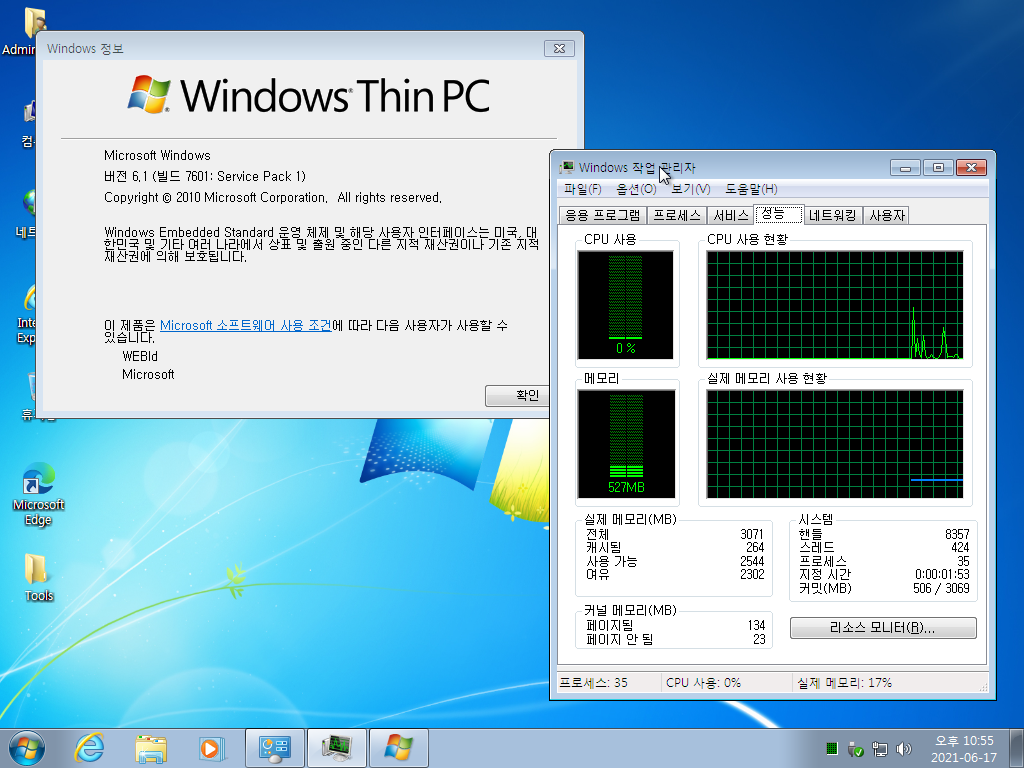This screenshot has height=768, width=1024.
Task: Open Windows Media Player taskbar icon
Action: point(212,748)
